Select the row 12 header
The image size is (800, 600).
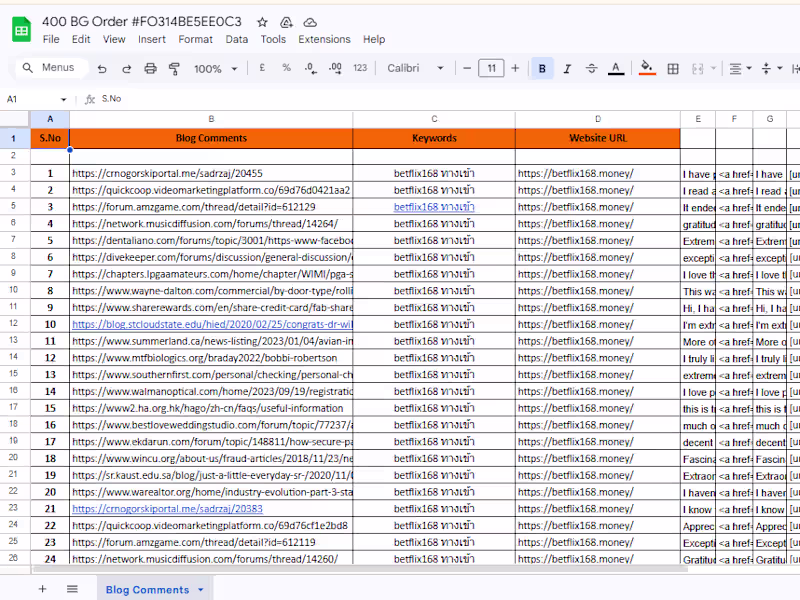tap(14, 323)
